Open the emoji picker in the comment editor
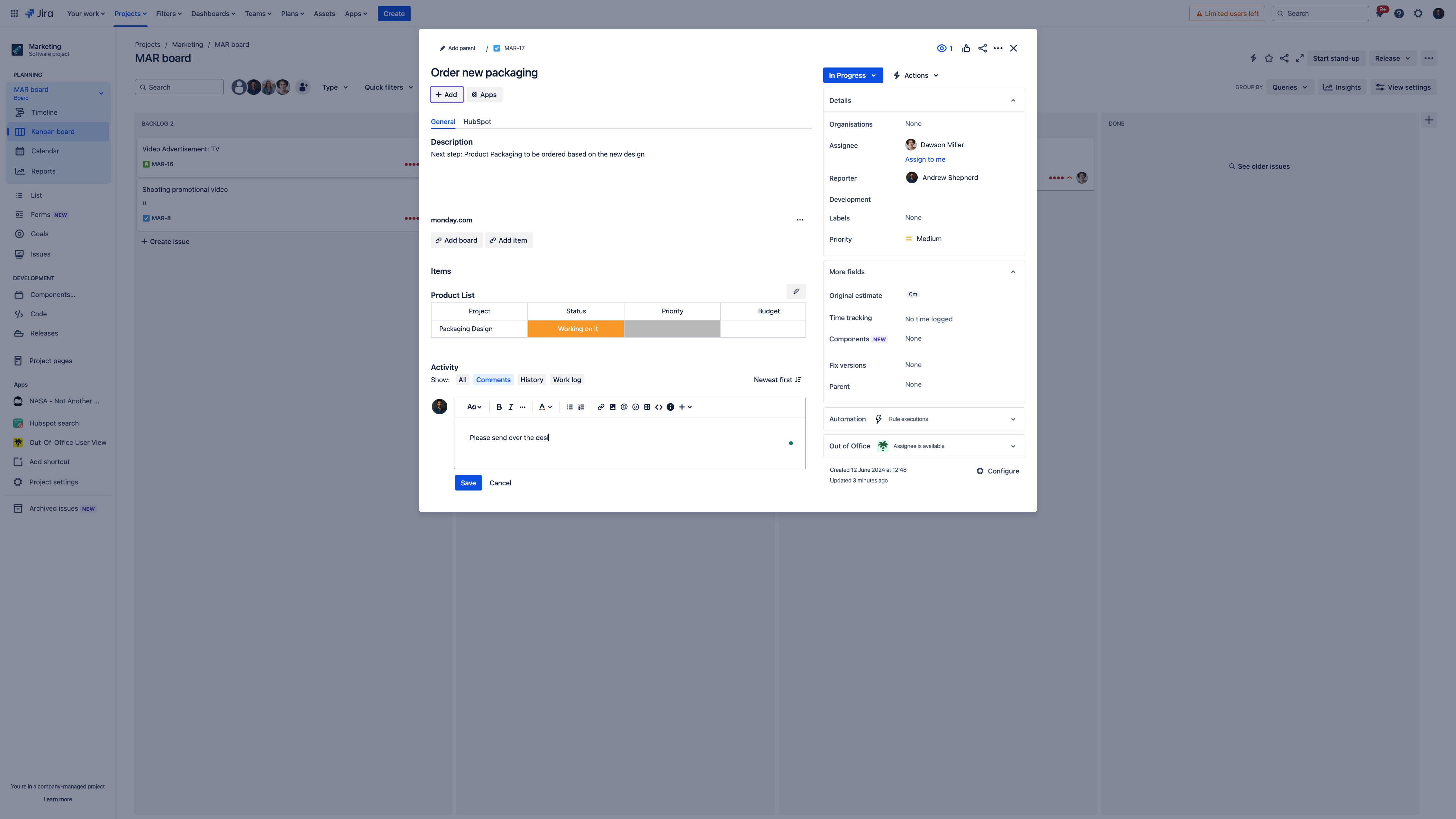The image size is (1456, 819). [636, 407]
